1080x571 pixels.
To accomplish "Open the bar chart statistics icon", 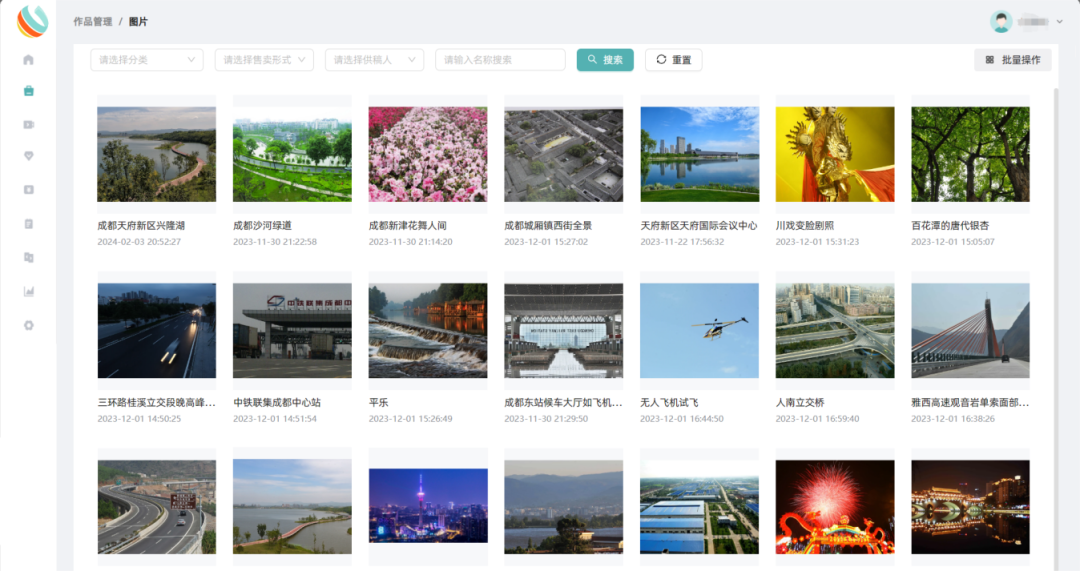I will click(29, 292).
